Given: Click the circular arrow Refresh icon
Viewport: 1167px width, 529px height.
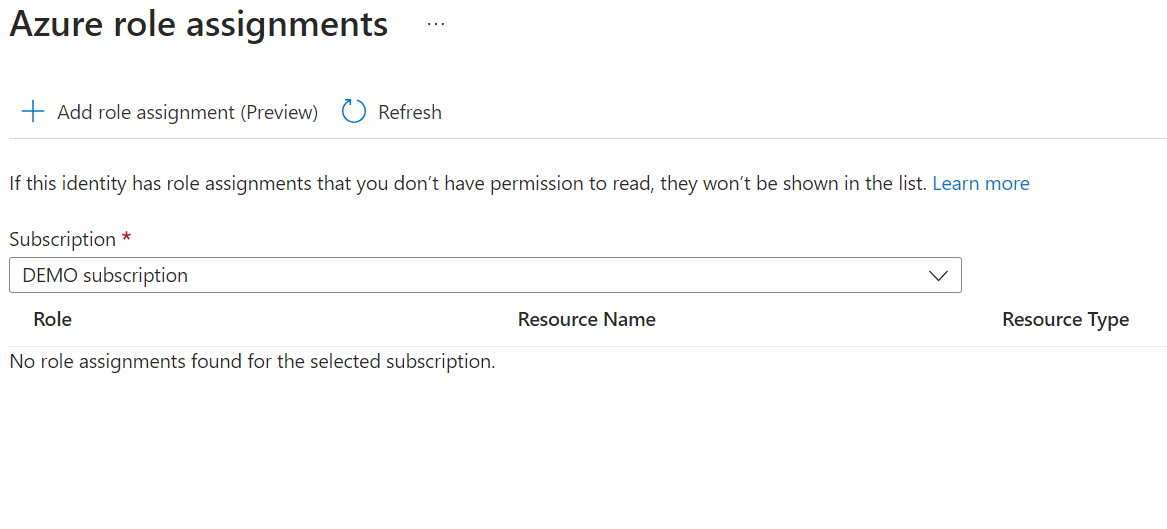Looking at the screenshot, I should (x=354, y=112).
